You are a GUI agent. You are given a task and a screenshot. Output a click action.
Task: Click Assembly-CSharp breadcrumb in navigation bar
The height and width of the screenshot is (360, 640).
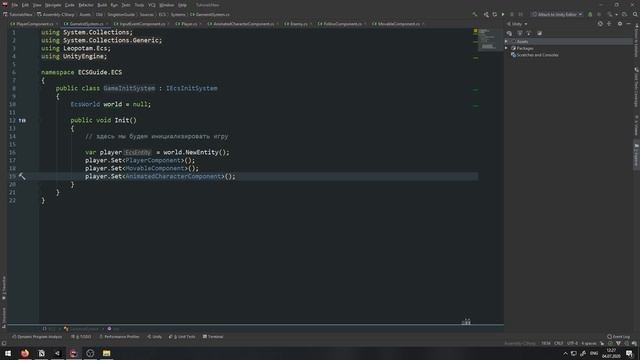pos(56,14)
